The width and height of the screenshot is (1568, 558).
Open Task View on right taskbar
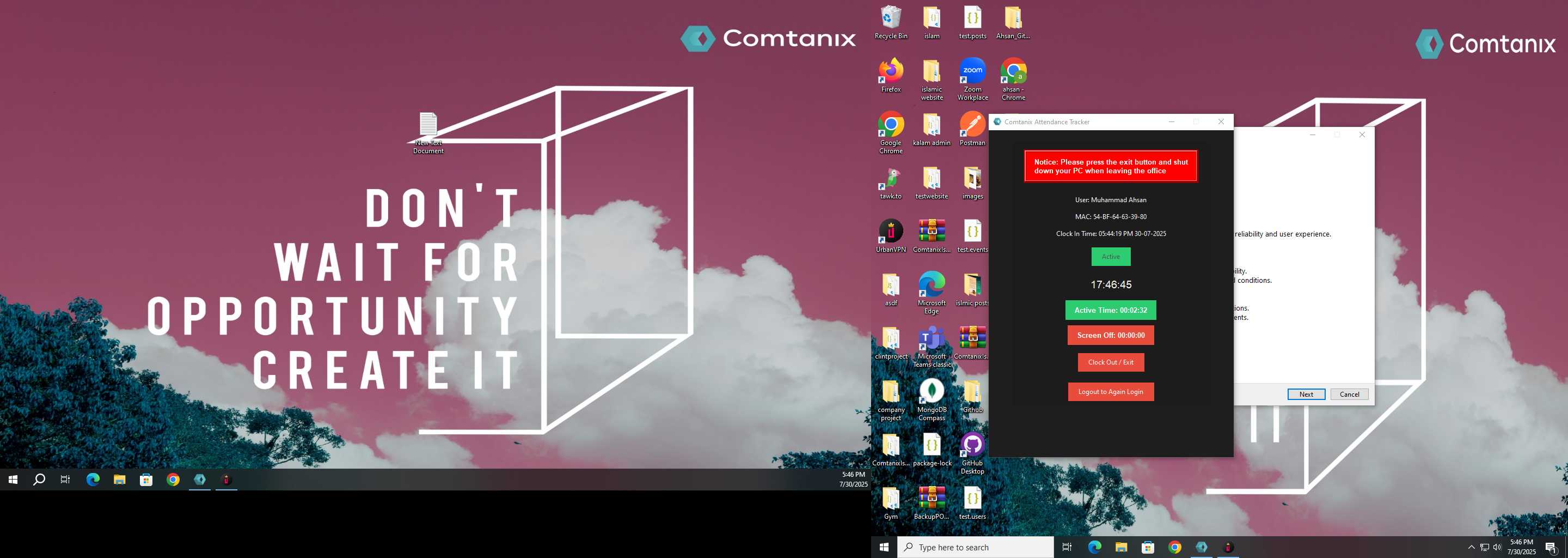pos(1067,547)
